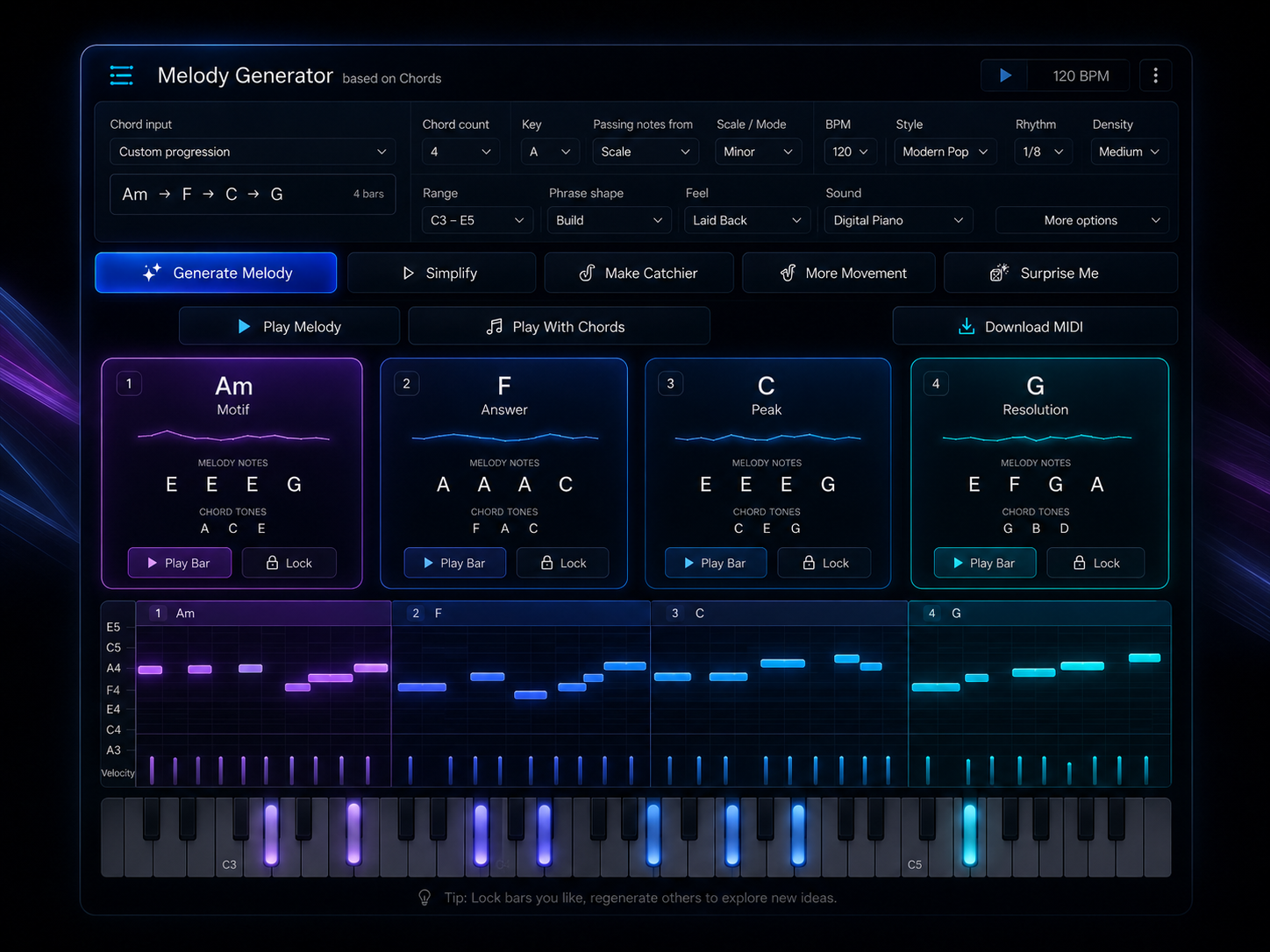The image size is (1270, 952).
Task: Open the Density Medium dropdown
Action: 1130,152
